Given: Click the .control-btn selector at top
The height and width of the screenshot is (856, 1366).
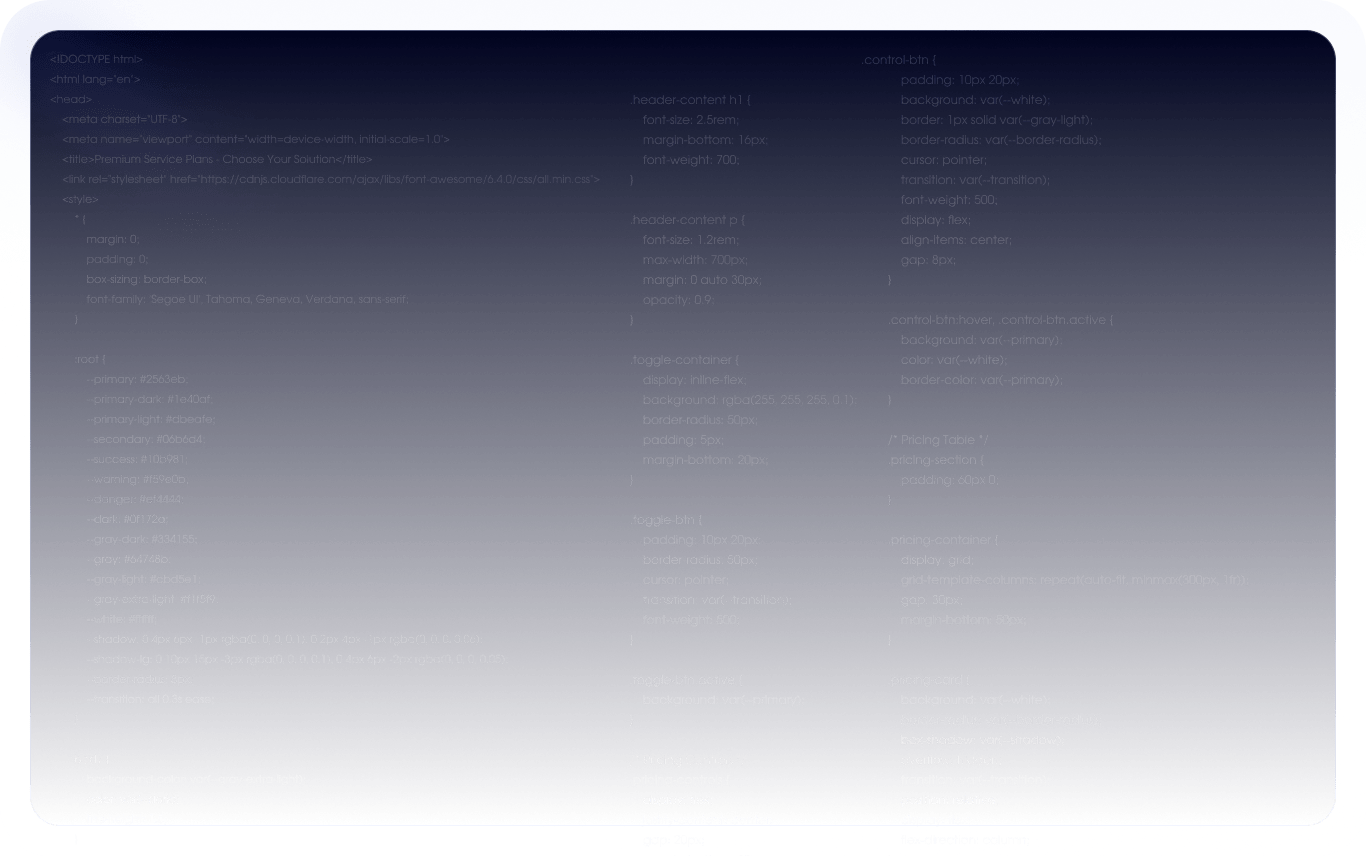Looking at the screenshot, I should click(x=899, y=60).
